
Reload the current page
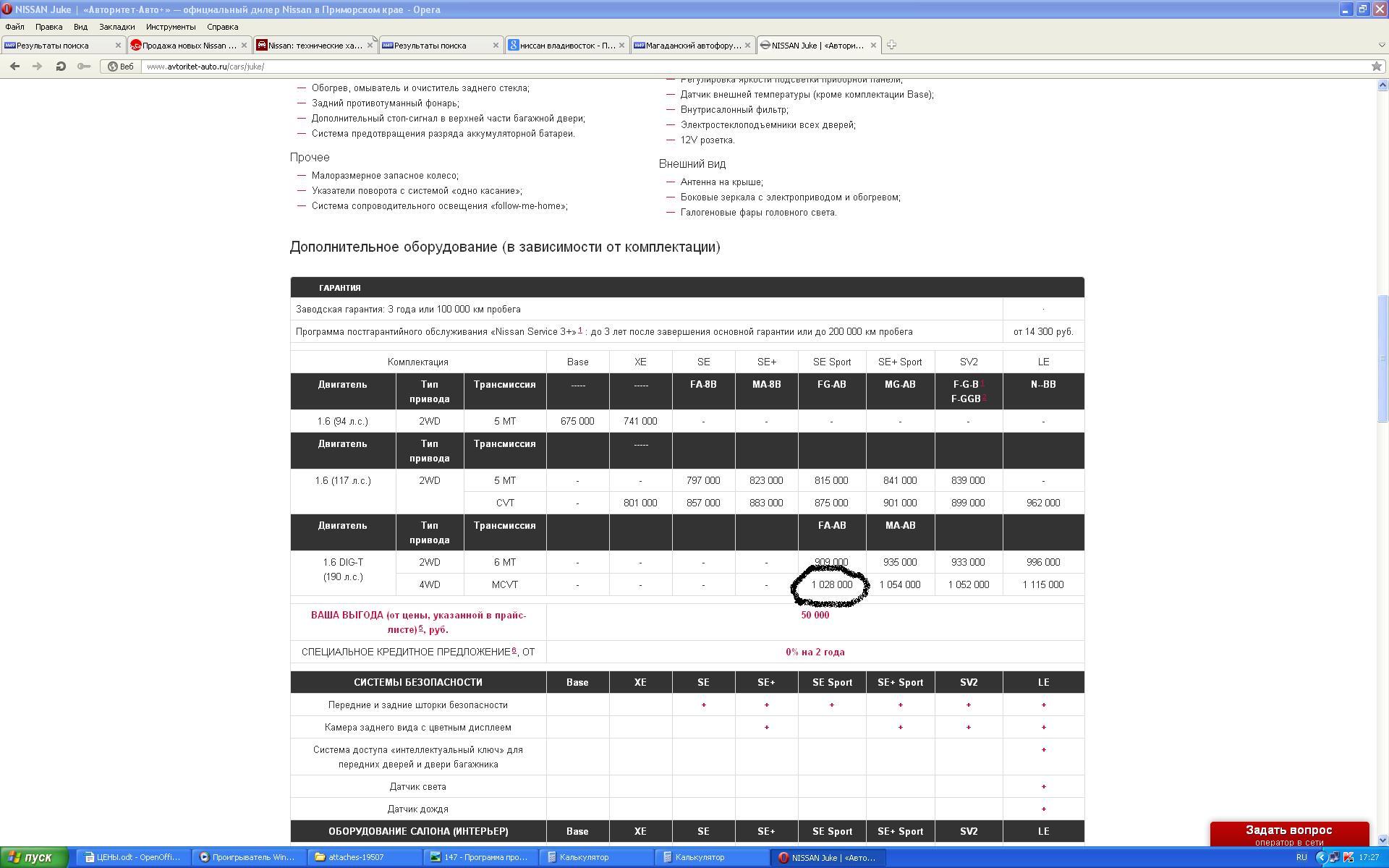(61, 66)
